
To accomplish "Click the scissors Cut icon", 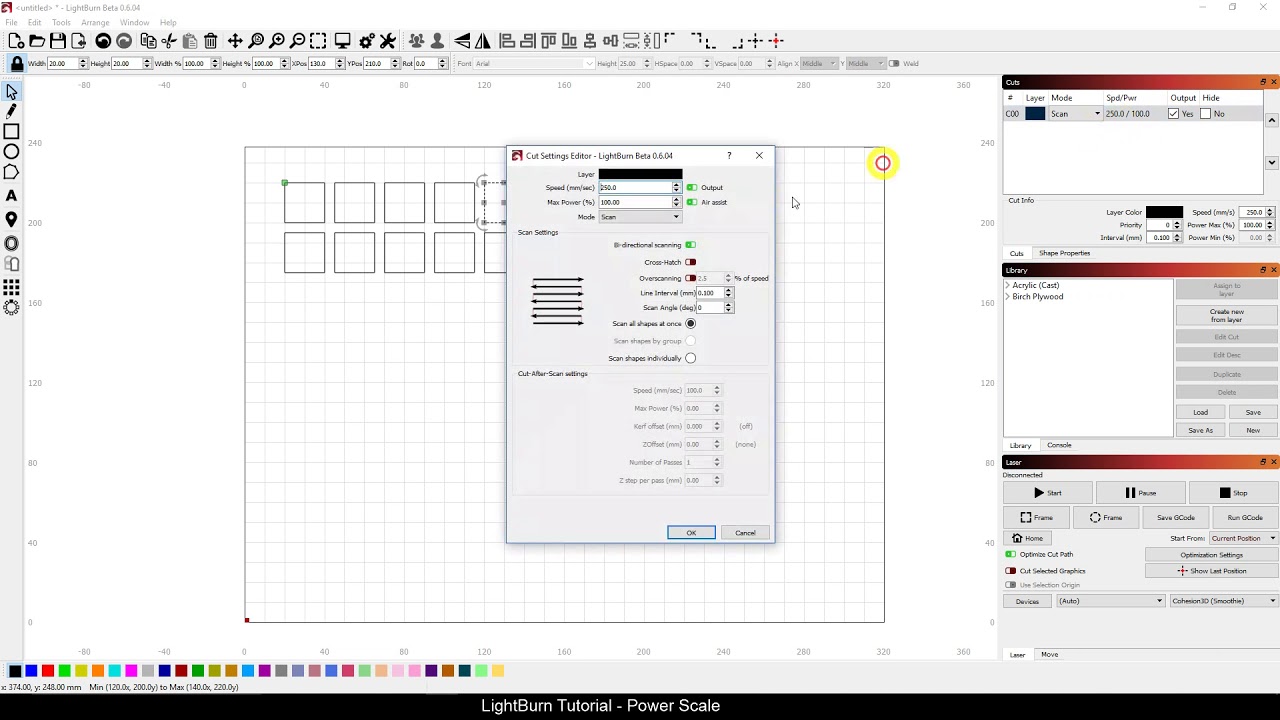I will (x=169, y=41).
